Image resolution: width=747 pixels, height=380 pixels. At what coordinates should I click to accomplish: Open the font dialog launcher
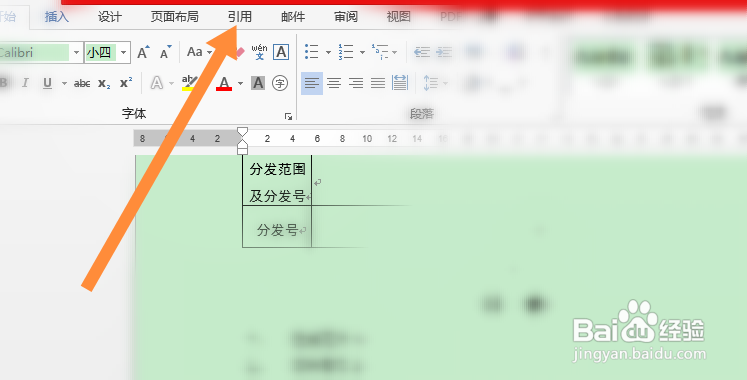[x=288, y=116]
